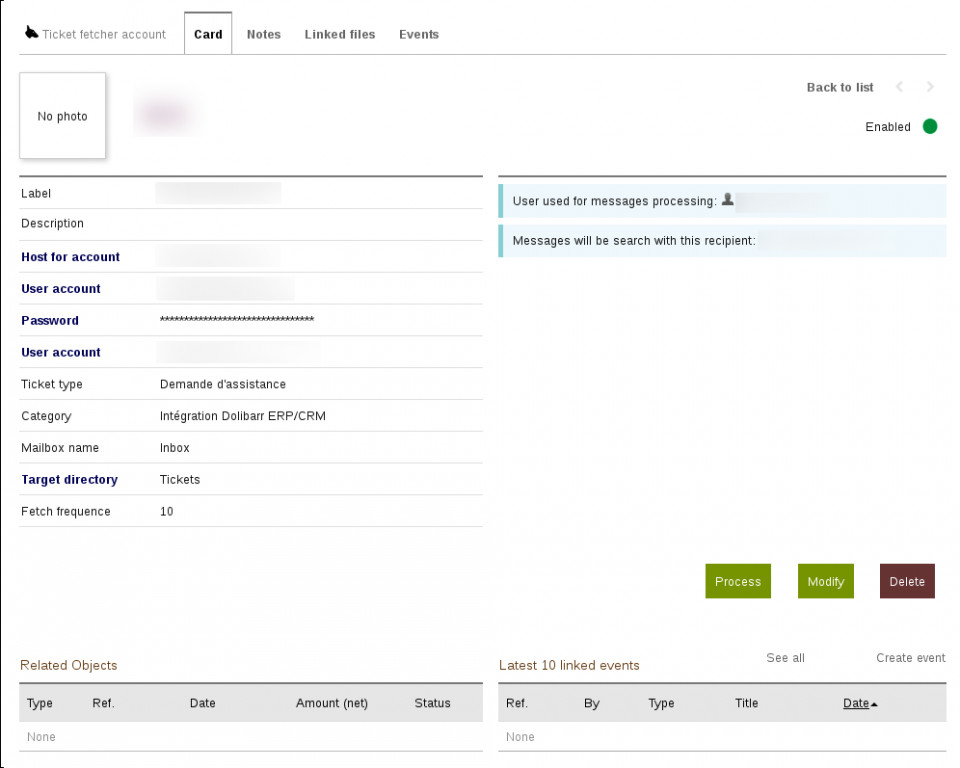The width and height of the screenshot is (960, 768).
Task: Open the Events tab
Action: pyautogui.click(x=419, y=34)
